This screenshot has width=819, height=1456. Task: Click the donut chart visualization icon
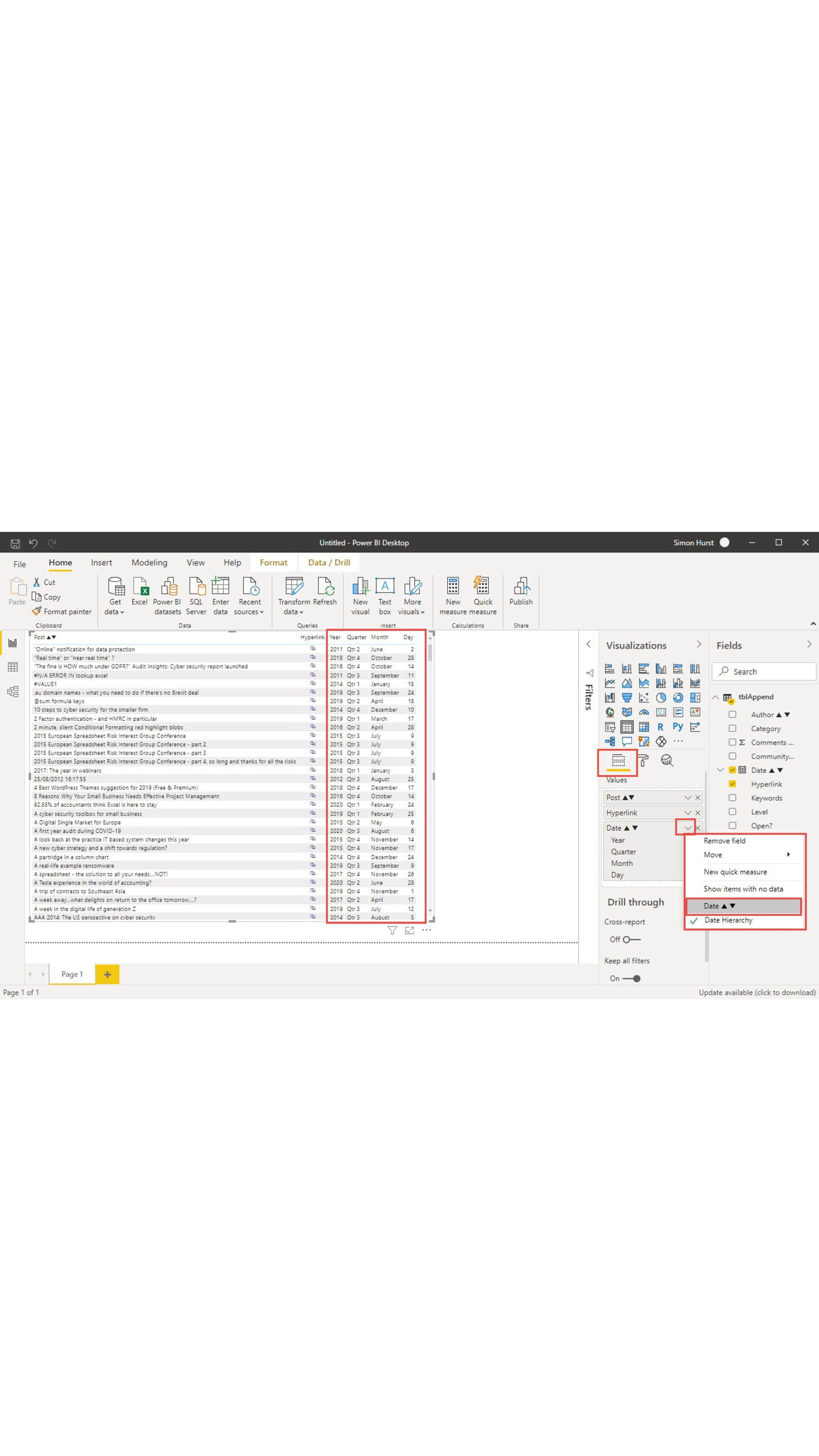pos(677,697)
